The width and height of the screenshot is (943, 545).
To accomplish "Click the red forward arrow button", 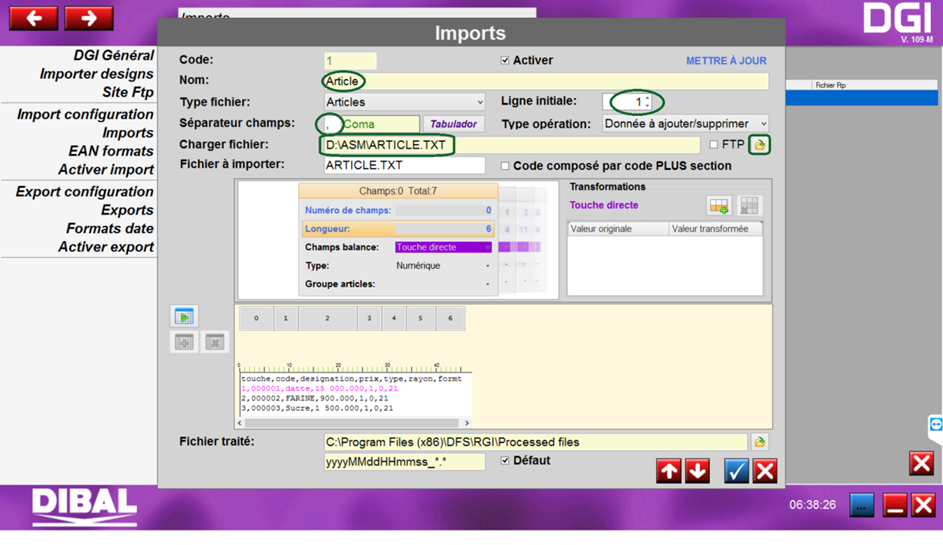I will click(x=88, y=18).
